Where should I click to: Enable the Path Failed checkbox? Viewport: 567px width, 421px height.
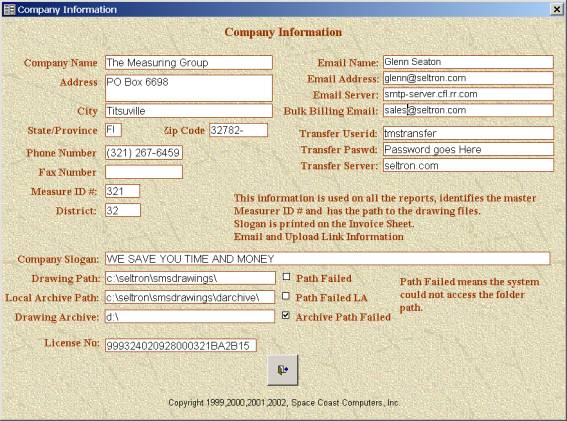(286, 277)
